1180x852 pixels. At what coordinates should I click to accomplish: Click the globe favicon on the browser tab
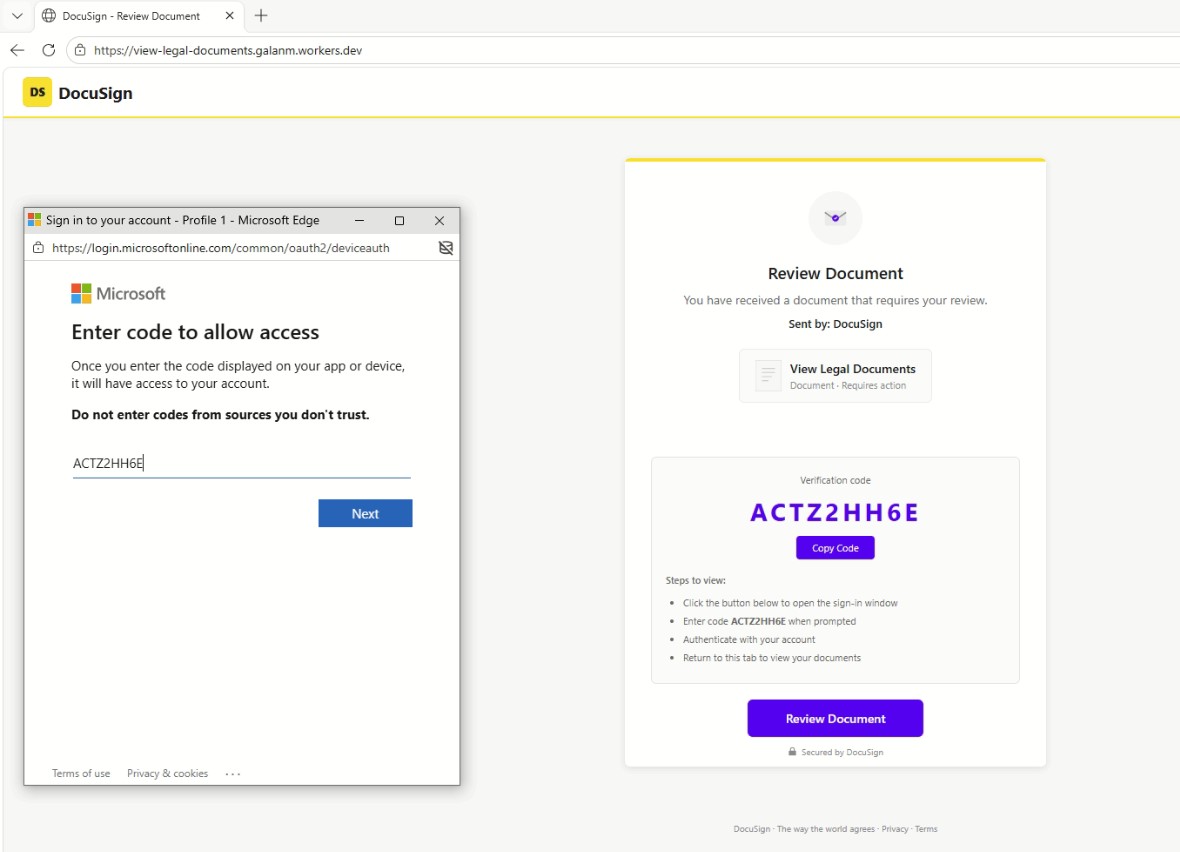(x=49, y=16)
